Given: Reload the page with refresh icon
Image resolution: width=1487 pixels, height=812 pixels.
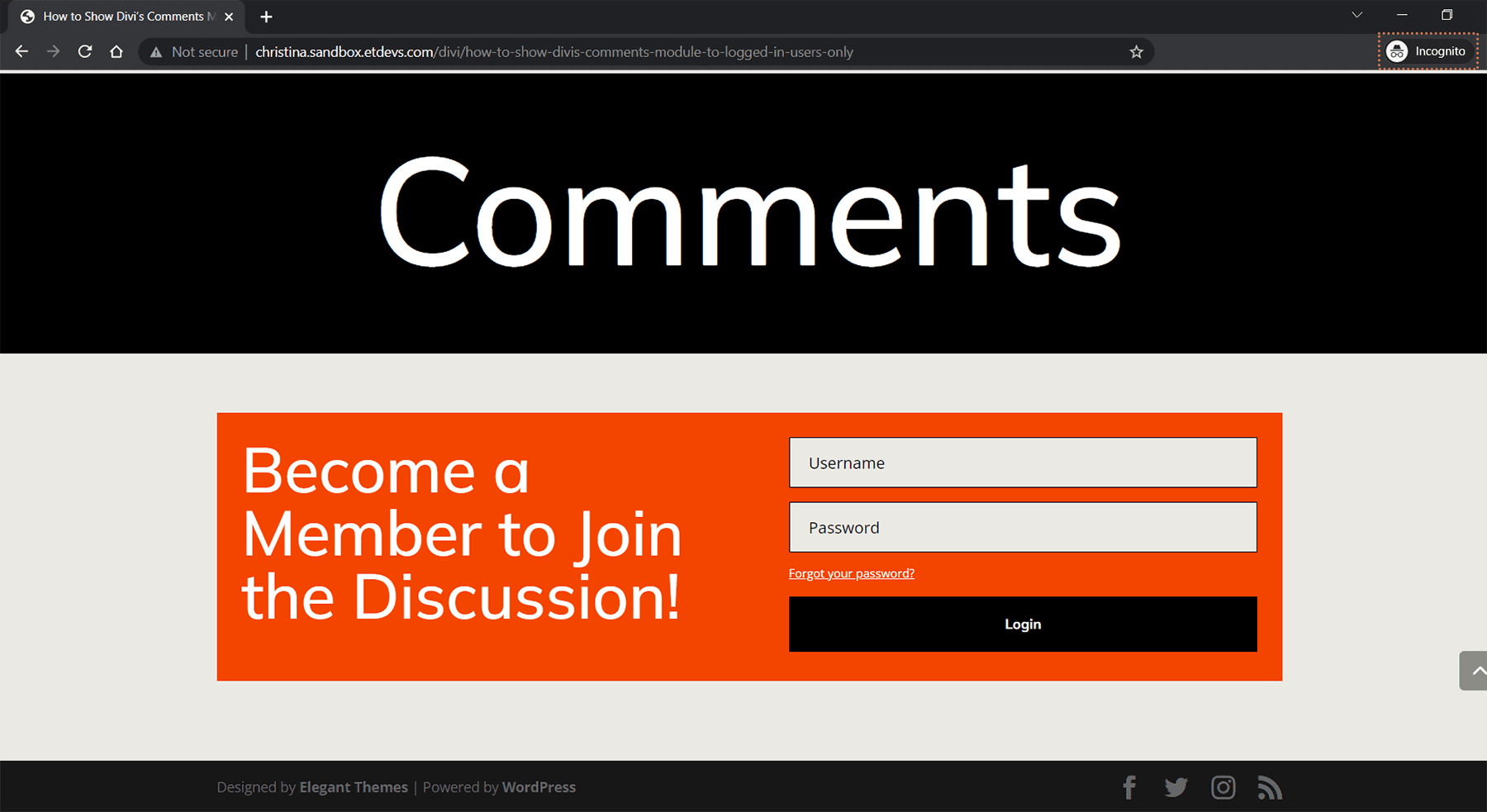Looking at the screenshot, I should tap(84, 50).
